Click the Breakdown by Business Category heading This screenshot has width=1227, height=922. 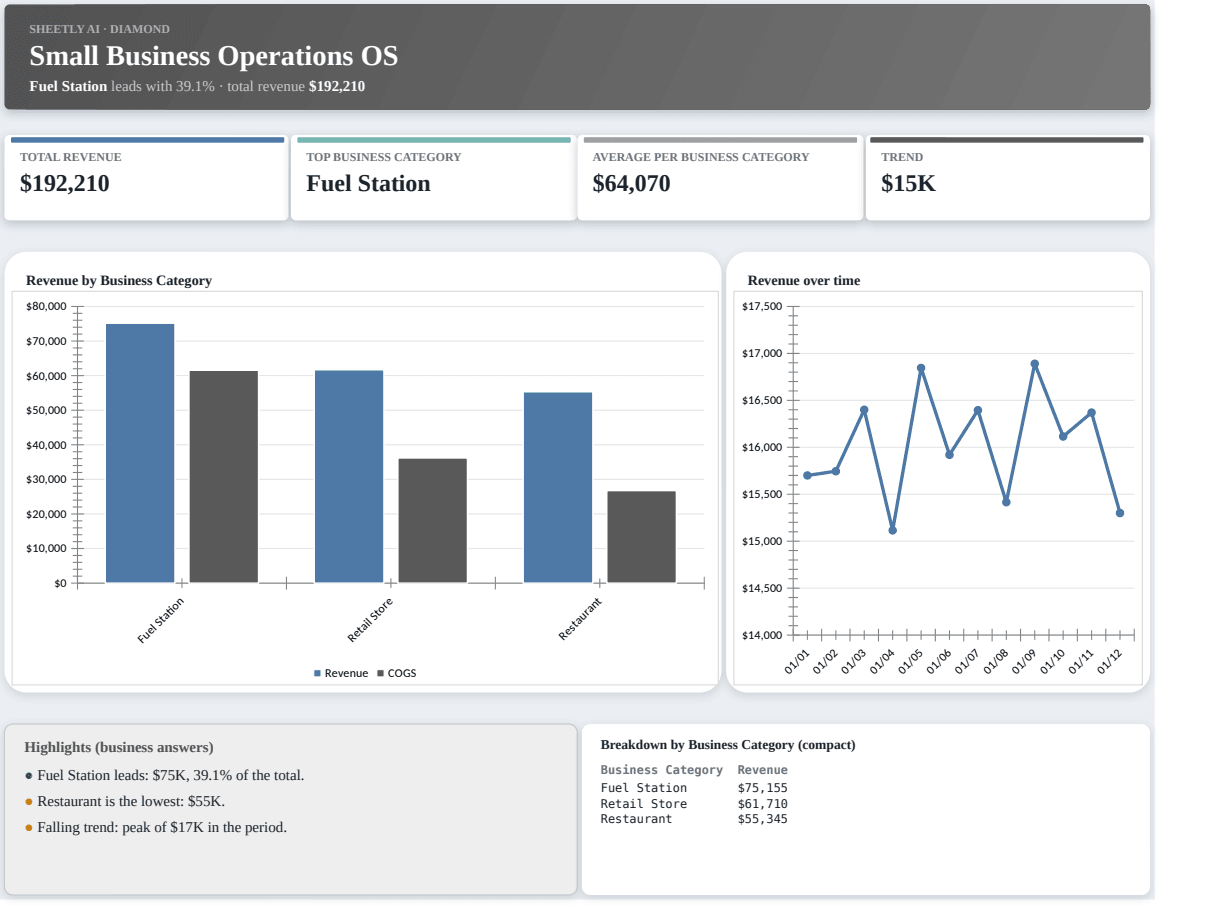pyautogui.click(x=728, y=745)
